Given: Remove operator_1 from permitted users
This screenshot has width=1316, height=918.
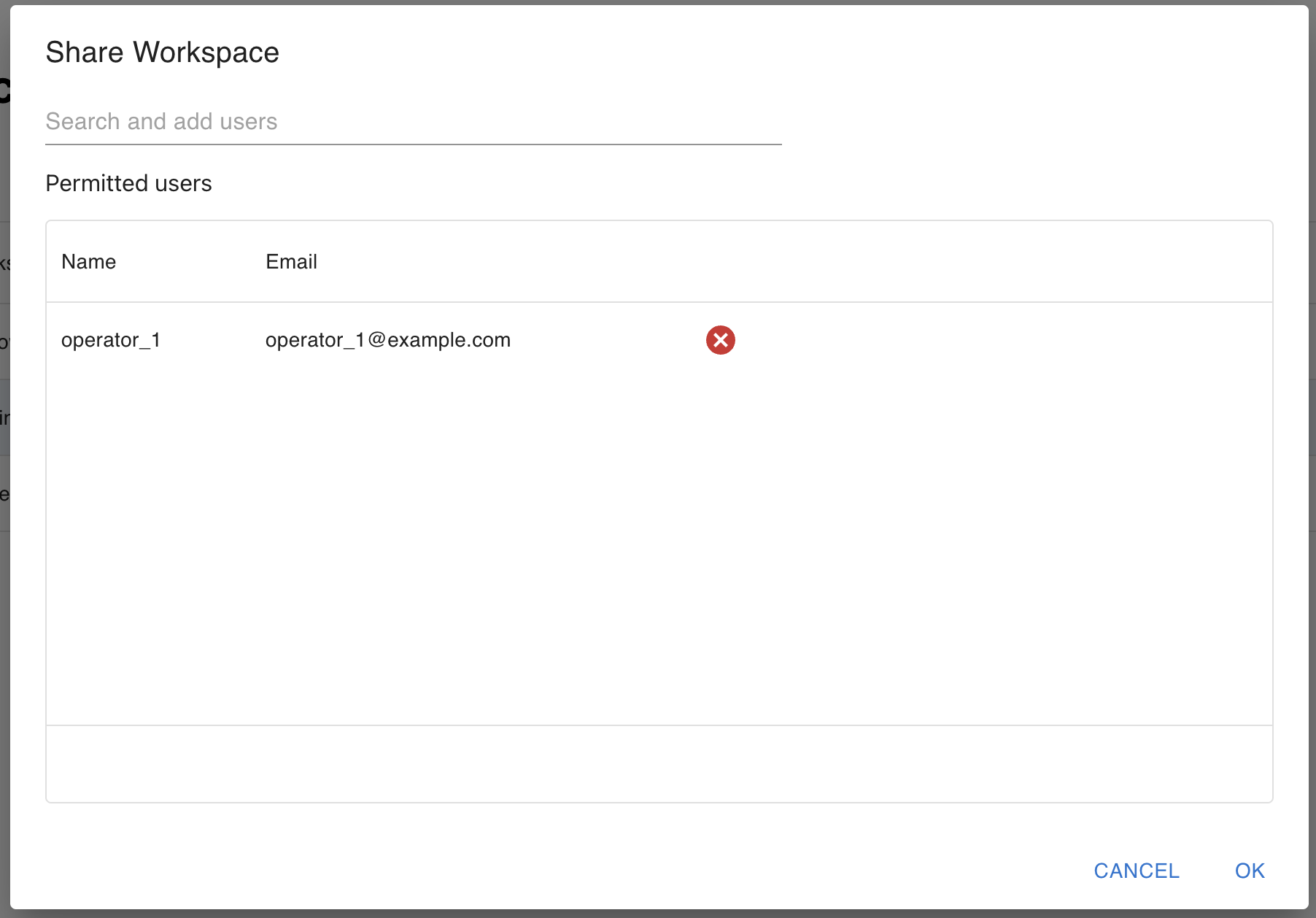Looking at the screenshot, I should tap(720, 340).
